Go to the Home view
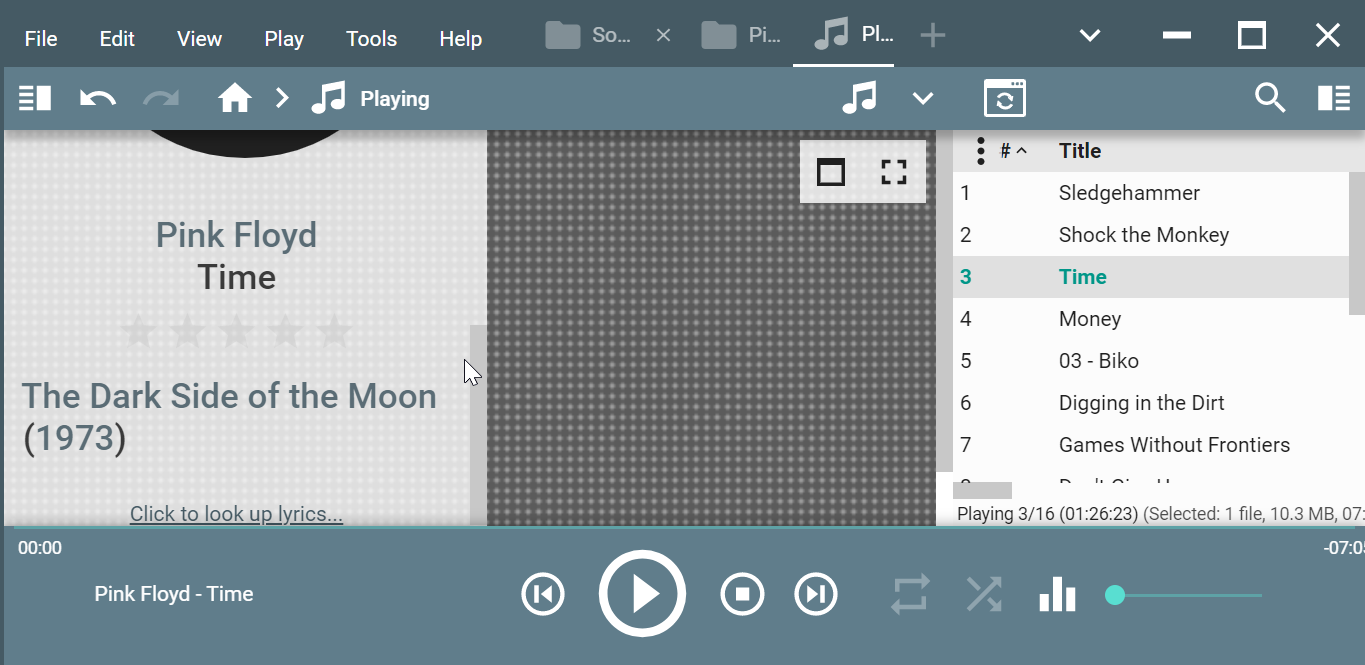Viewport: 1365px width, 665px height. pyautogui.click(x=235, y=99)
